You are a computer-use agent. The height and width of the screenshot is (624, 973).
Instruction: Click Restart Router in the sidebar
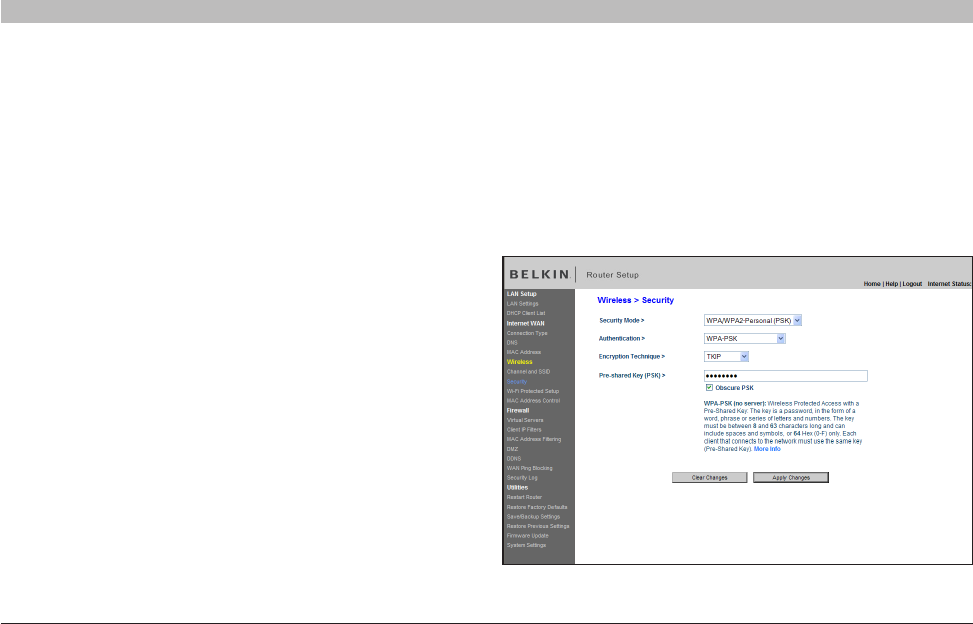524,497
